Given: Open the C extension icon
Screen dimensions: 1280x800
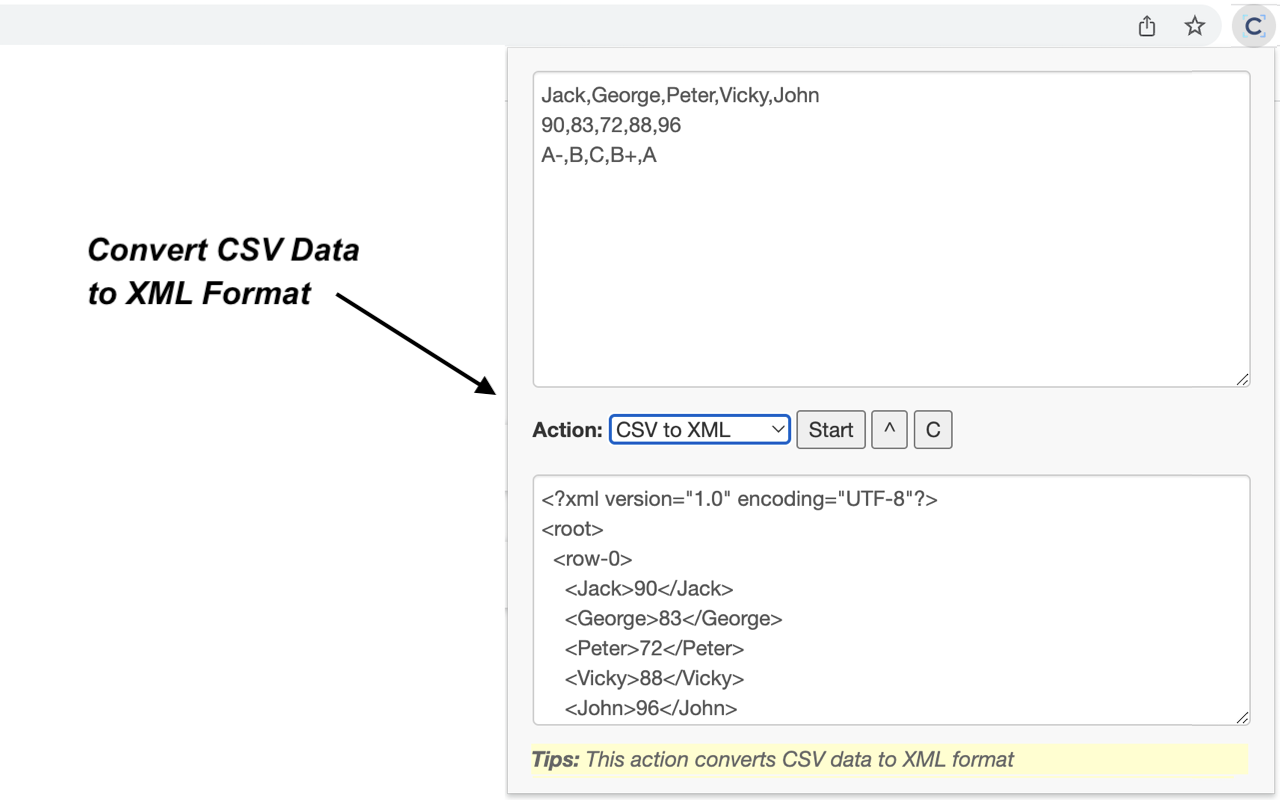Looking at the screenshot, I should point(1253,27).
